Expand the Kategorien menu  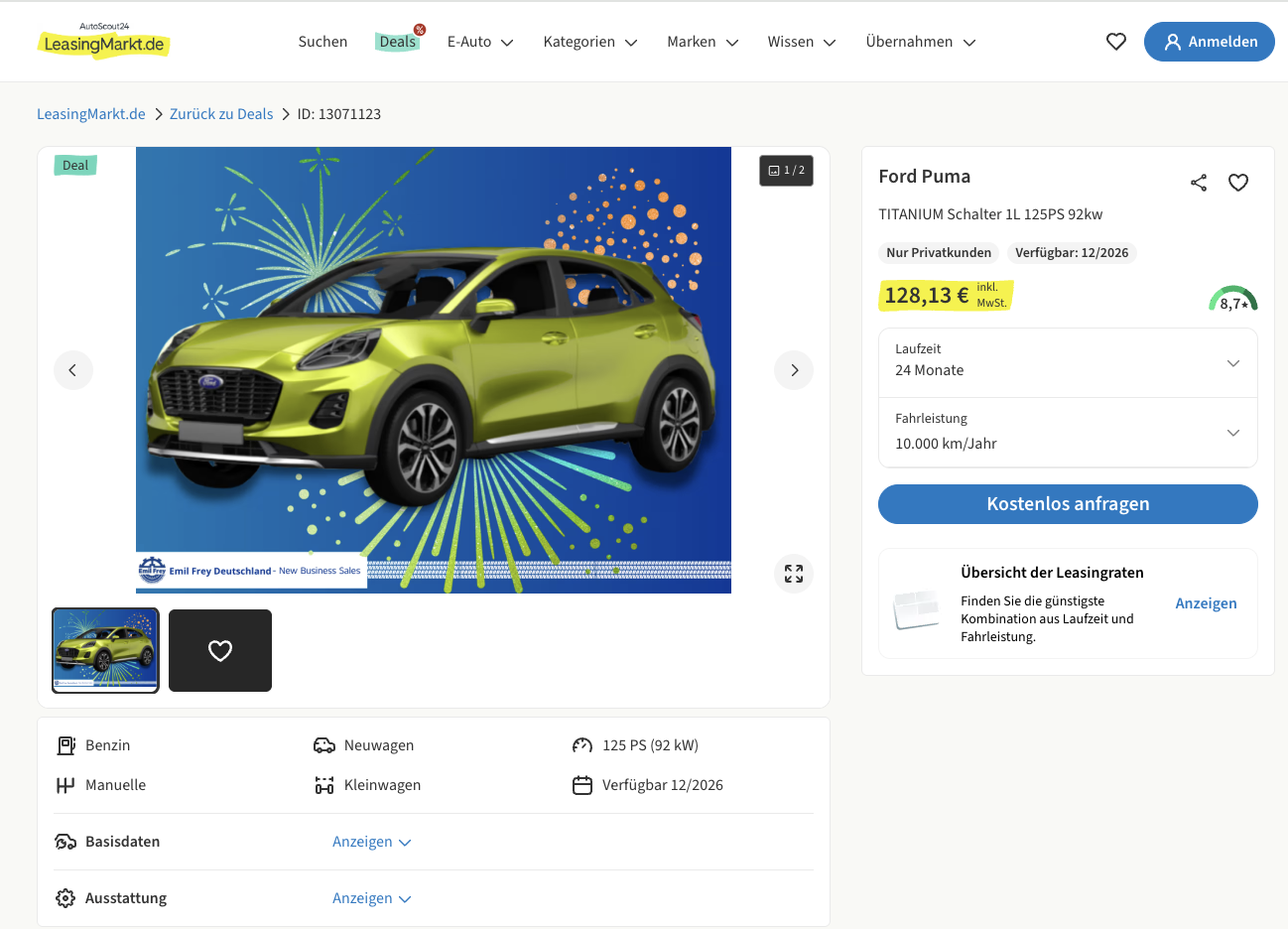(x=590, y=42)
